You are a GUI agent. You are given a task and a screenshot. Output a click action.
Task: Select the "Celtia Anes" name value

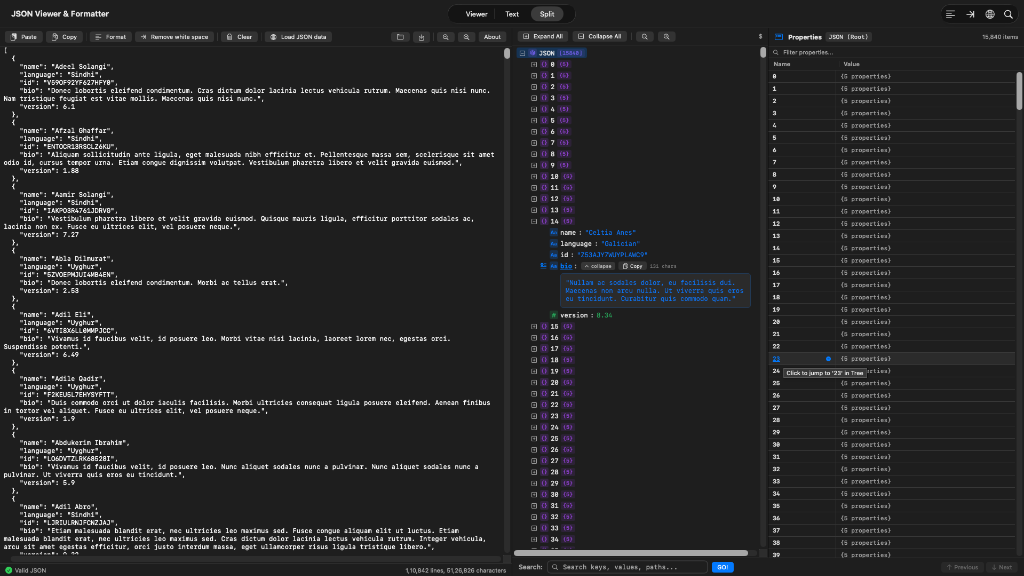[610, 232]
